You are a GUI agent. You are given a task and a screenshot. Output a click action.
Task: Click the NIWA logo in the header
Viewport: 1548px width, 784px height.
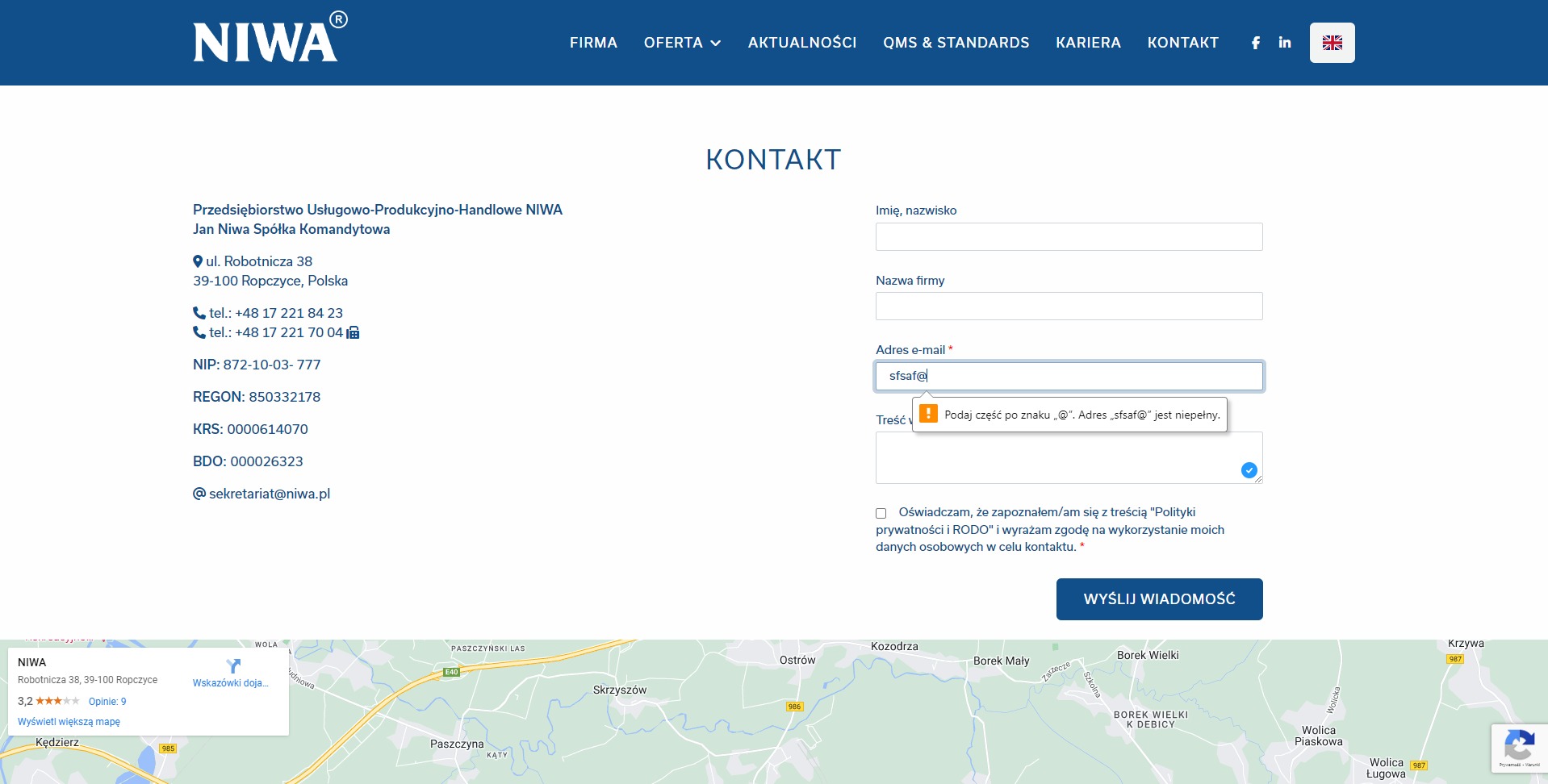(x=270, y=38)
